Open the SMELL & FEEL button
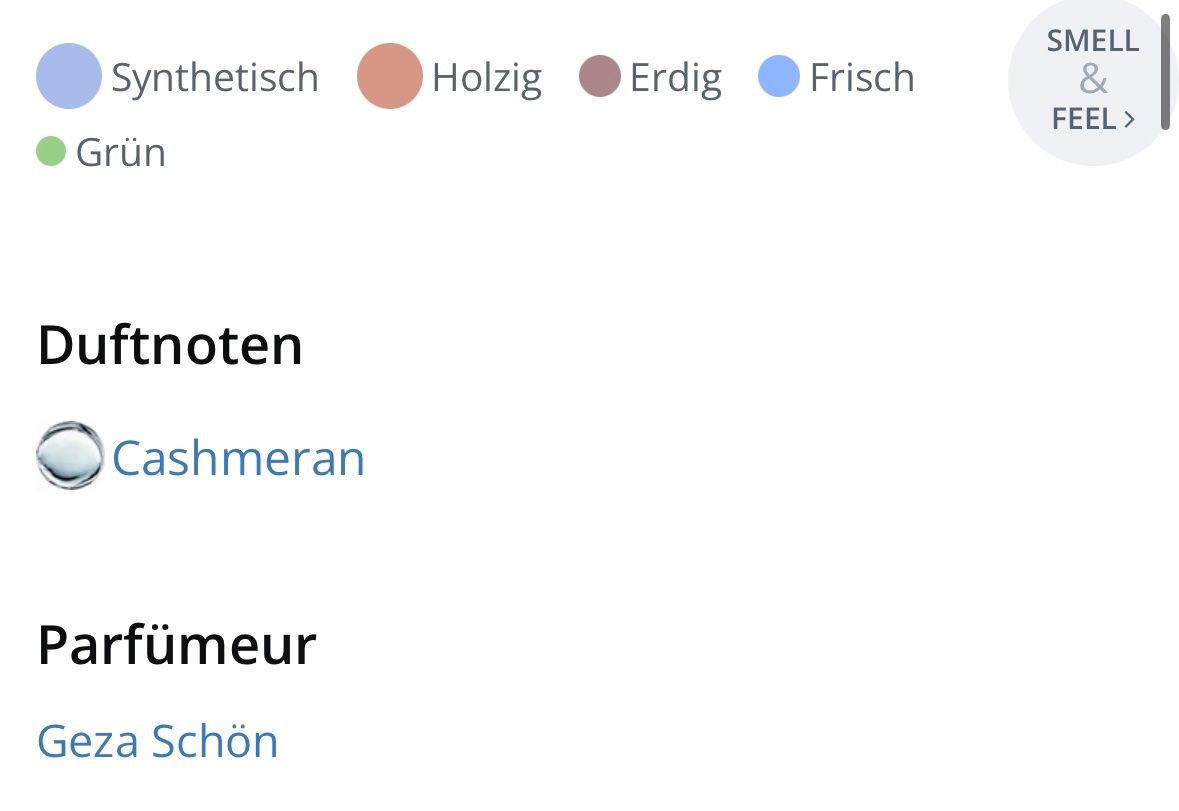1179x811 pixels. pyautogui.click(x=1091, y=80)
